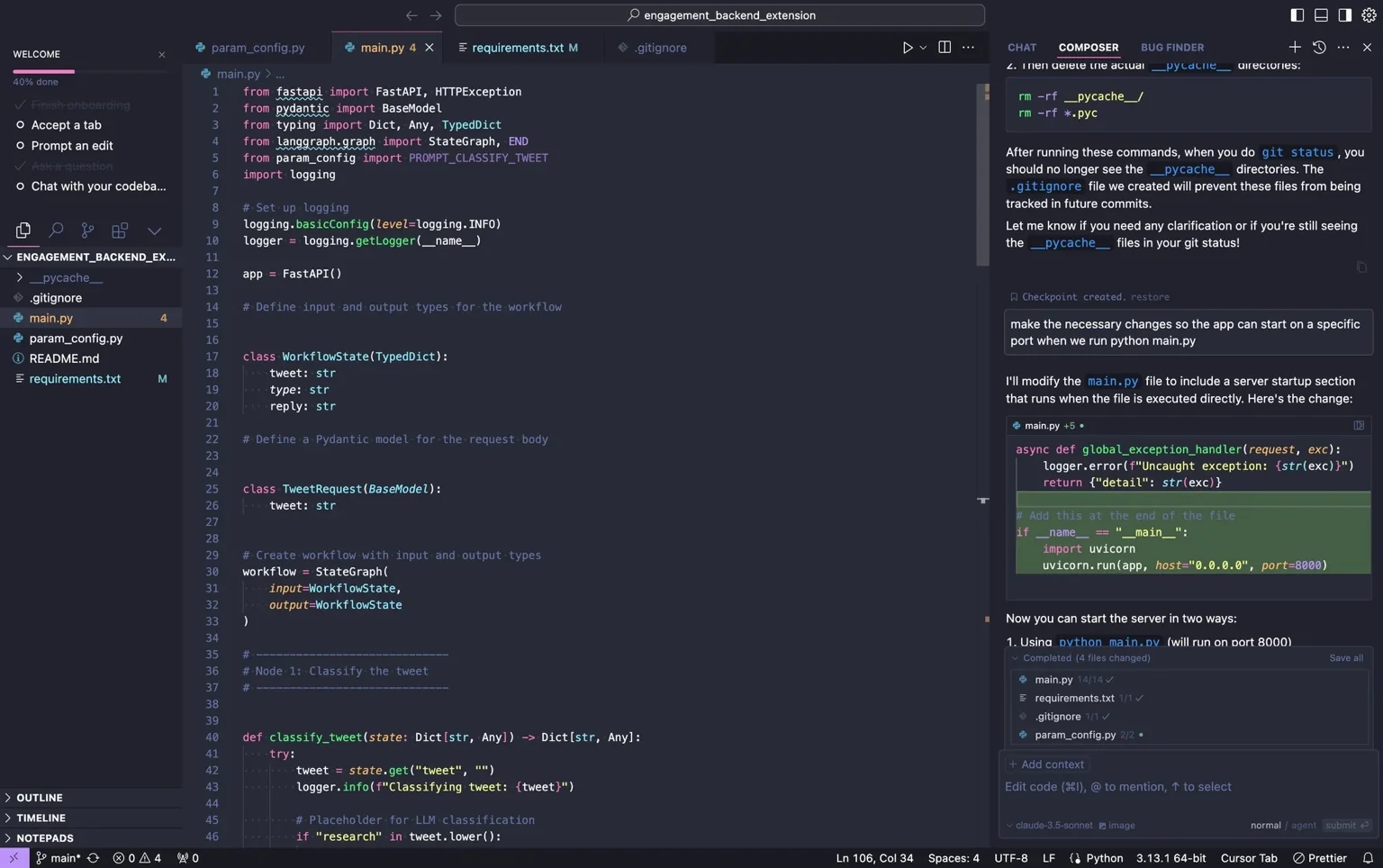Screen dimensions: 1383x868
Task: Switch to the BUG FINDER tab
Action: coord(1172,48)
